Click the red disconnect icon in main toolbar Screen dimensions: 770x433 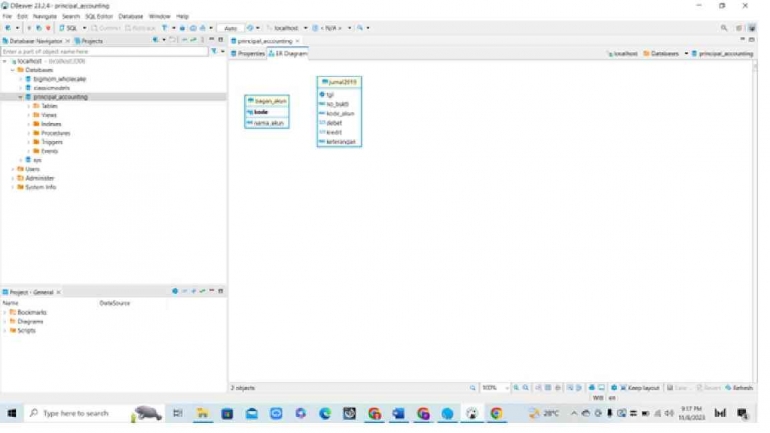click(x=48, y=28)
